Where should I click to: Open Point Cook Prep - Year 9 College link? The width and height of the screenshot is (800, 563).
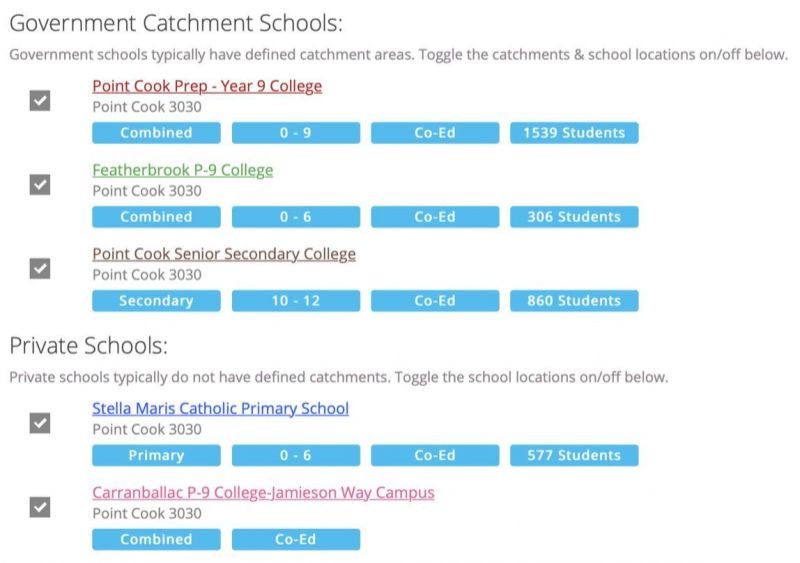tap(207, 86)
